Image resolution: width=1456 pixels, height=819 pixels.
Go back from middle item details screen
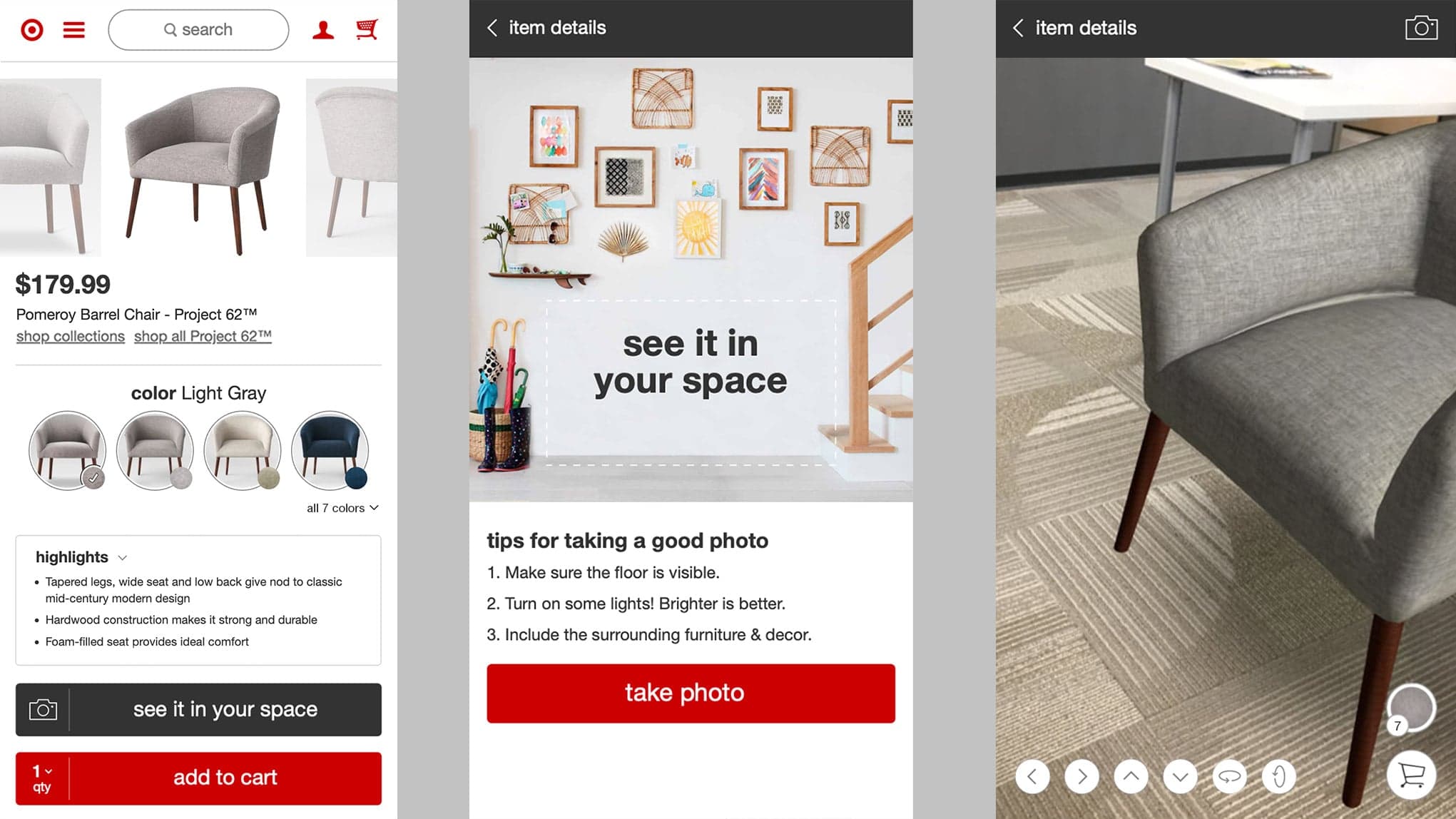(x=492, y=28)
